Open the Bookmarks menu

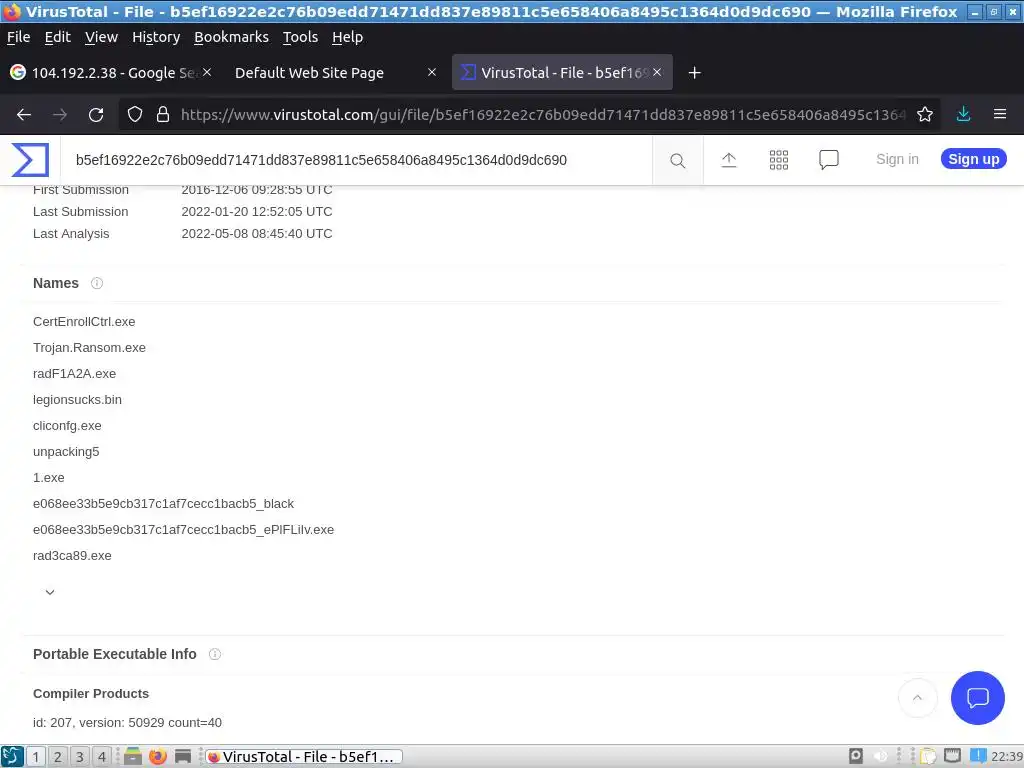tap(231, 37)
